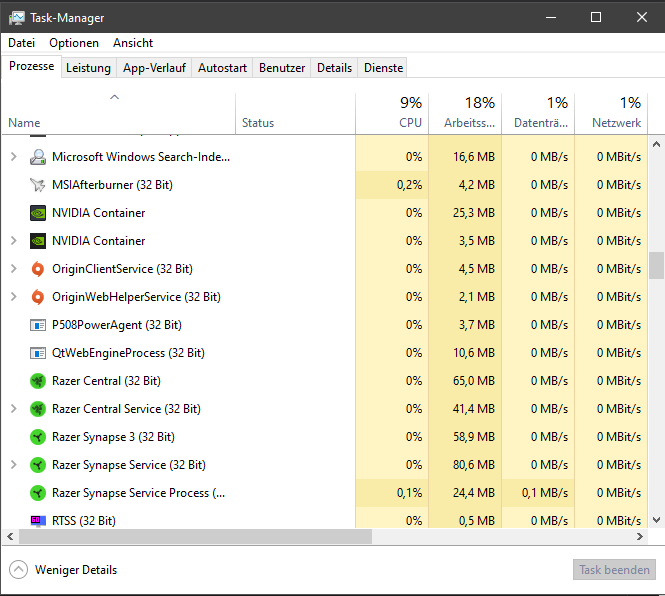The width and height of the screenshot is (665, 596).
Task: Expand the Razer Synapse Service process
Action: point(14,465)
